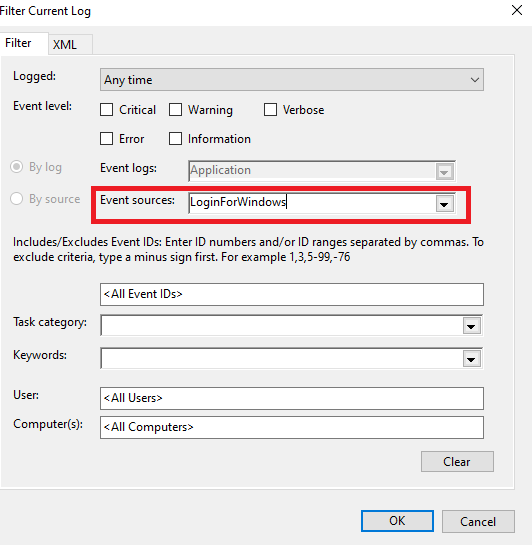Screen dimensions: 532x545
Task: Click the All Event IDs input field
Action: point(292,294)
